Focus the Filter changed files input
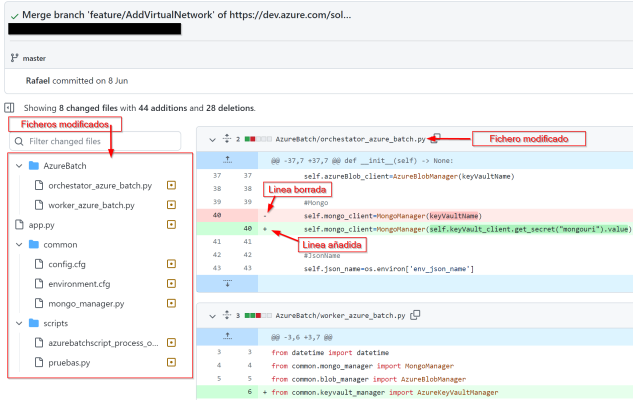 point(95,141)
